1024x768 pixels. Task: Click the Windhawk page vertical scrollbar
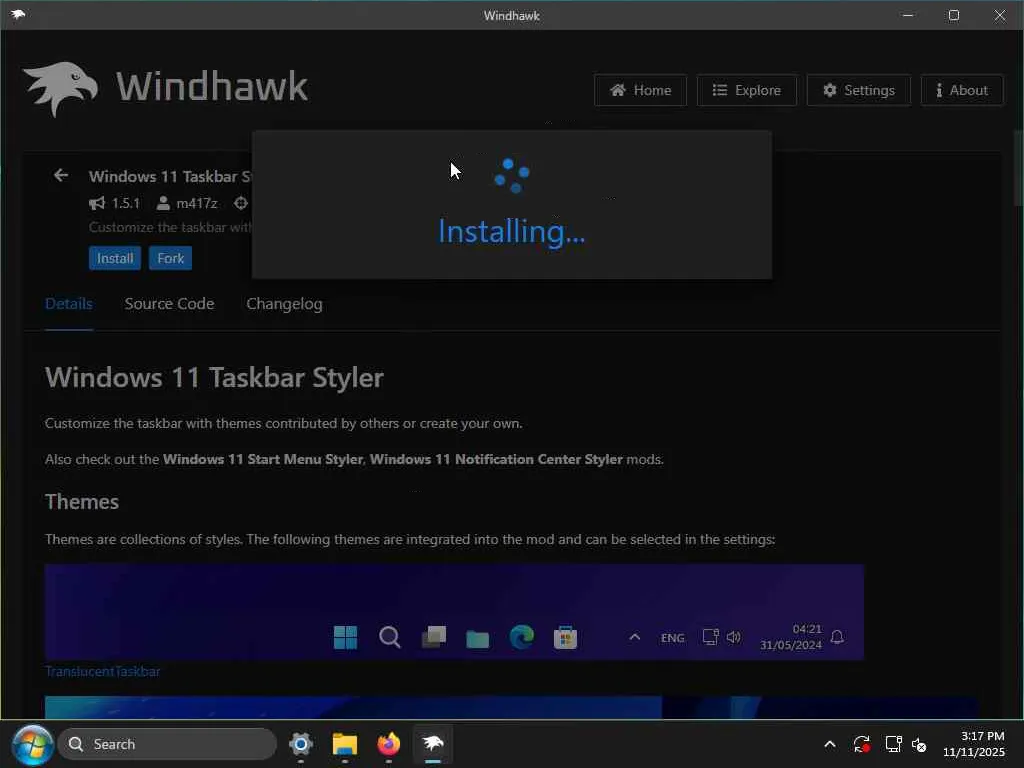click(x=1019, y=168)
